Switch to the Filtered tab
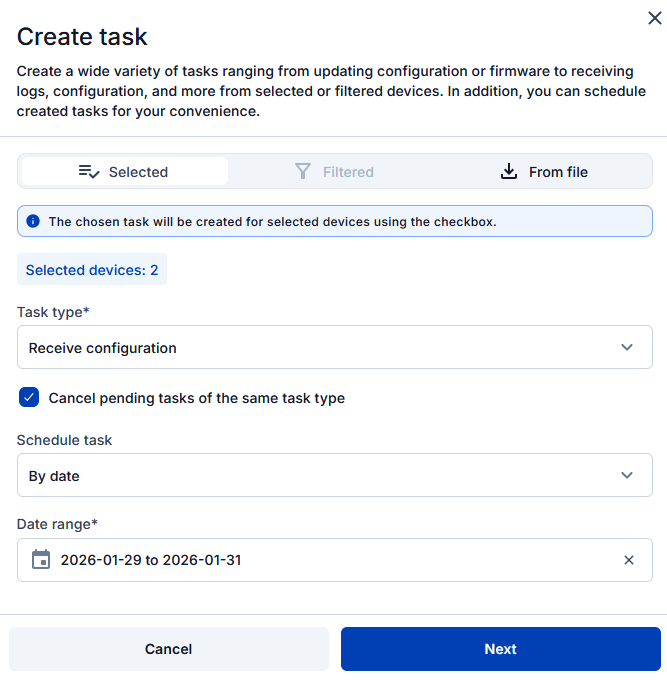 [x=336, y=172]
